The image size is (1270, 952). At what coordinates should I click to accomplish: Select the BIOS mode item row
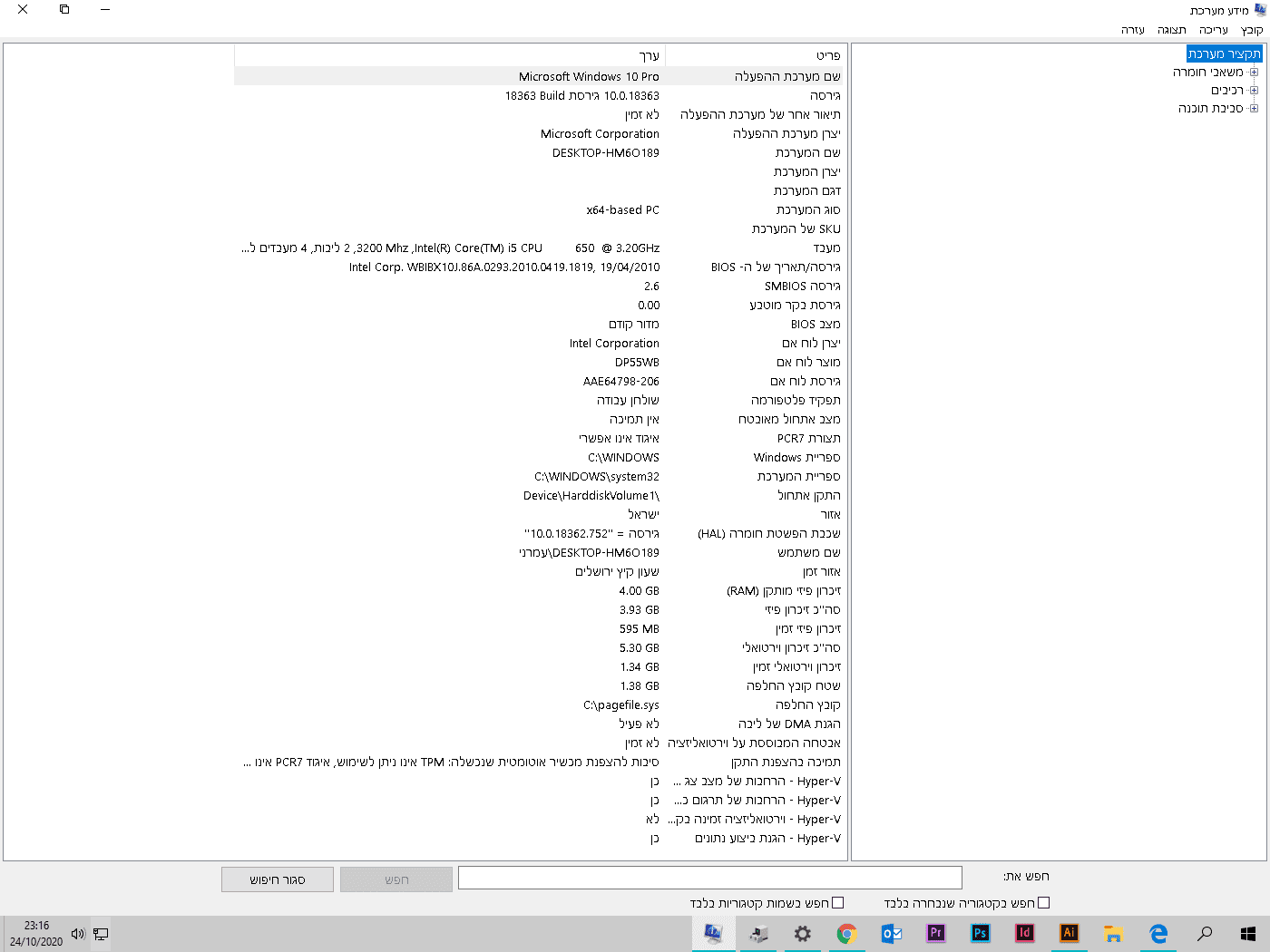(816, 324)
